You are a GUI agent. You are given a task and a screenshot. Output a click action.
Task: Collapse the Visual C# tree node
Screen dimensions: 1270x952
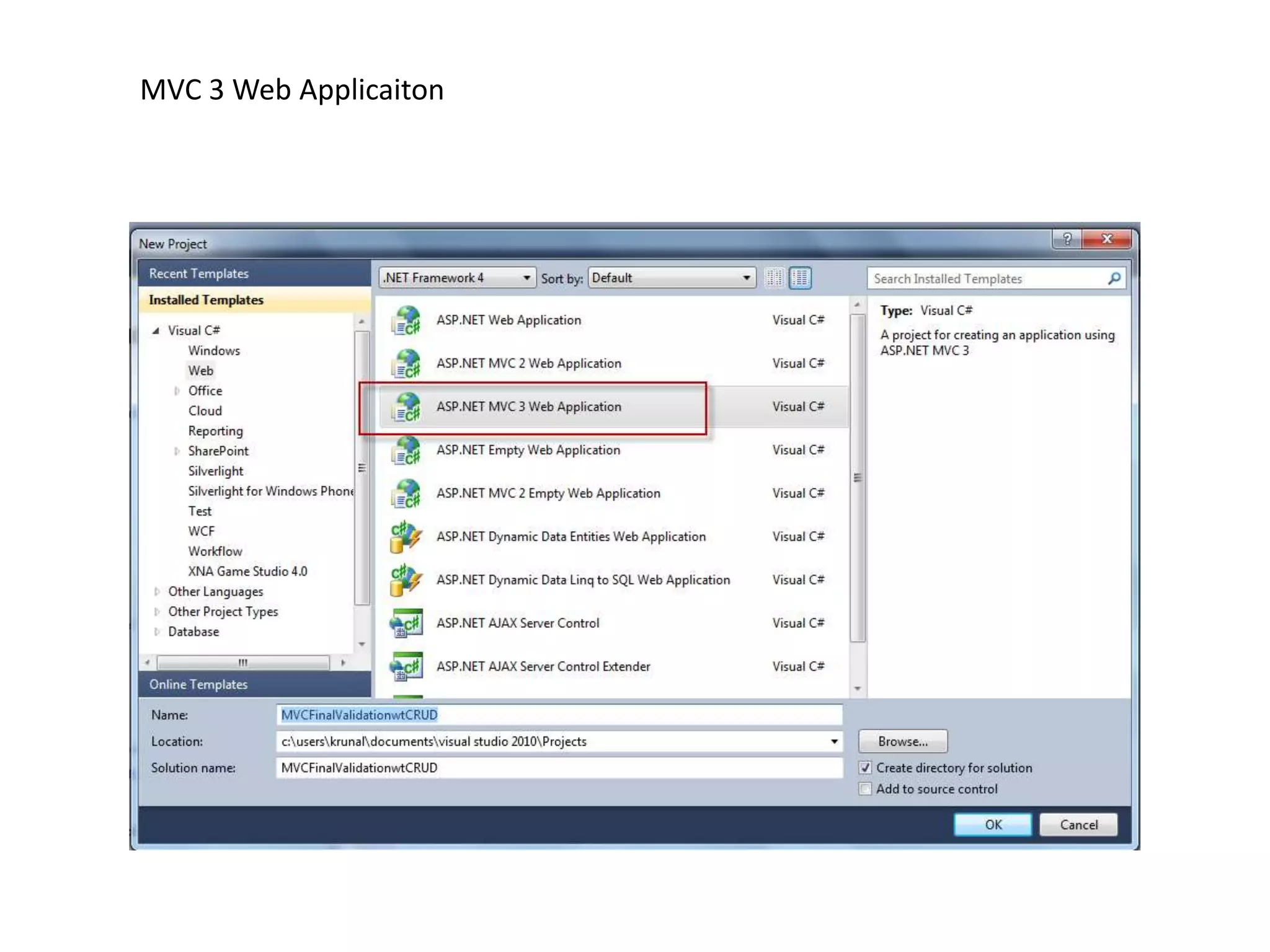156,331
